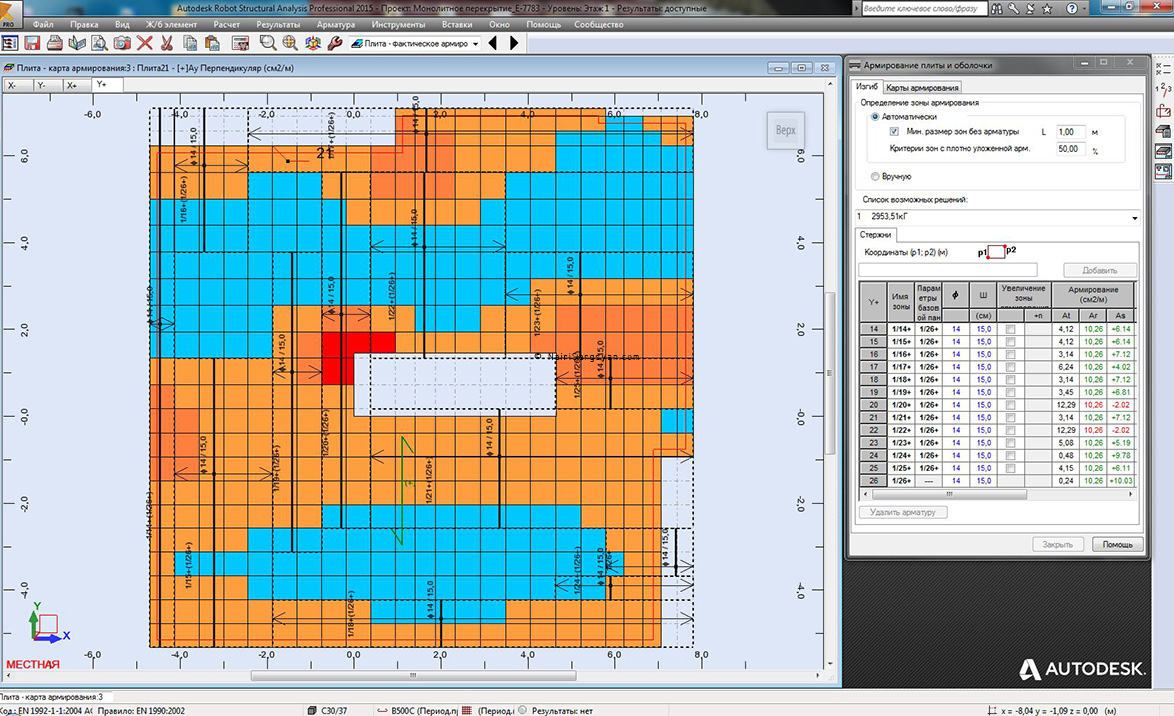Select the Изгиб tab
1174x716 pixels.
(867, 87)
